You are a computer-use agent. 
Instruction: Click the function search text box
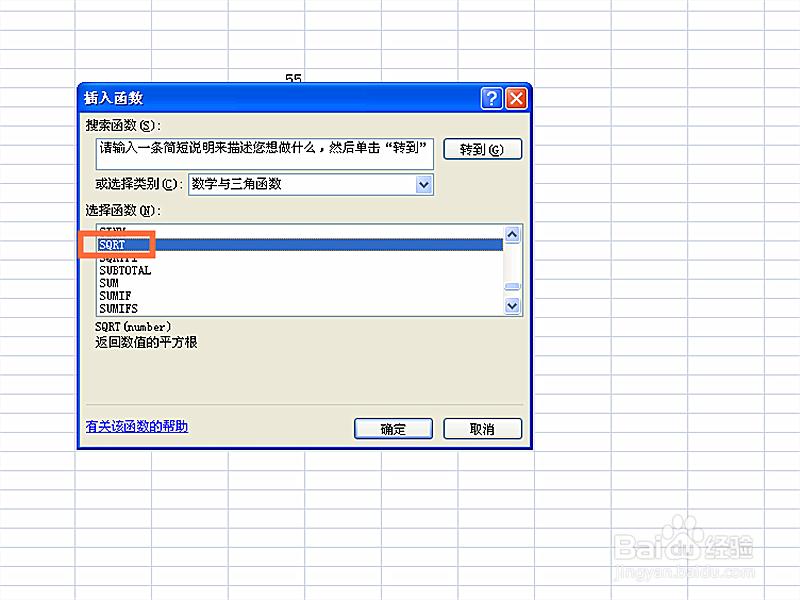coord(264,154)
